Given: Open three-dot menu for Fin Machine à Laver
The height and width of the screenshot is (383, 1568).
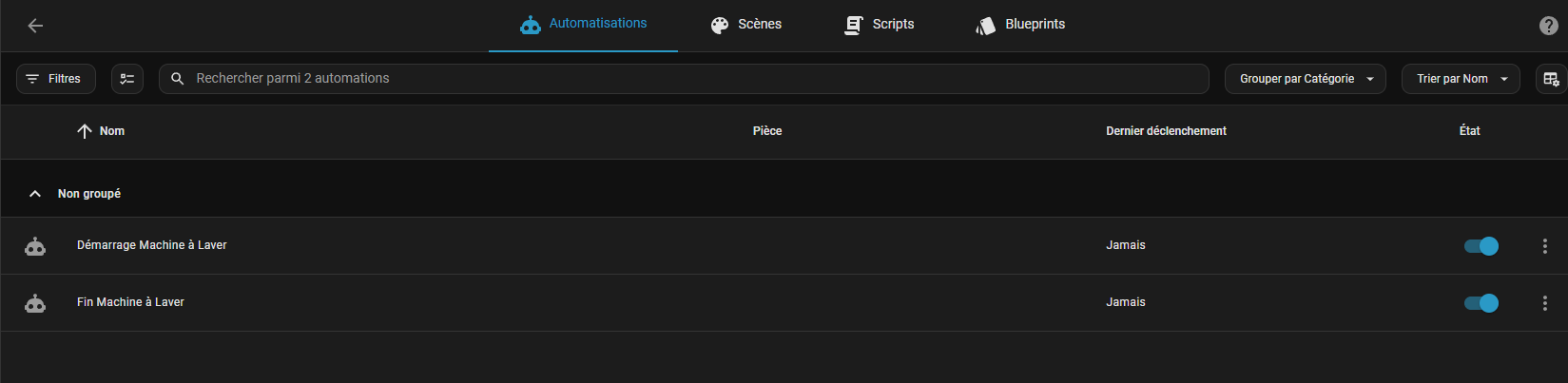Looking at the screenshot, I should tap(1544, 303).
